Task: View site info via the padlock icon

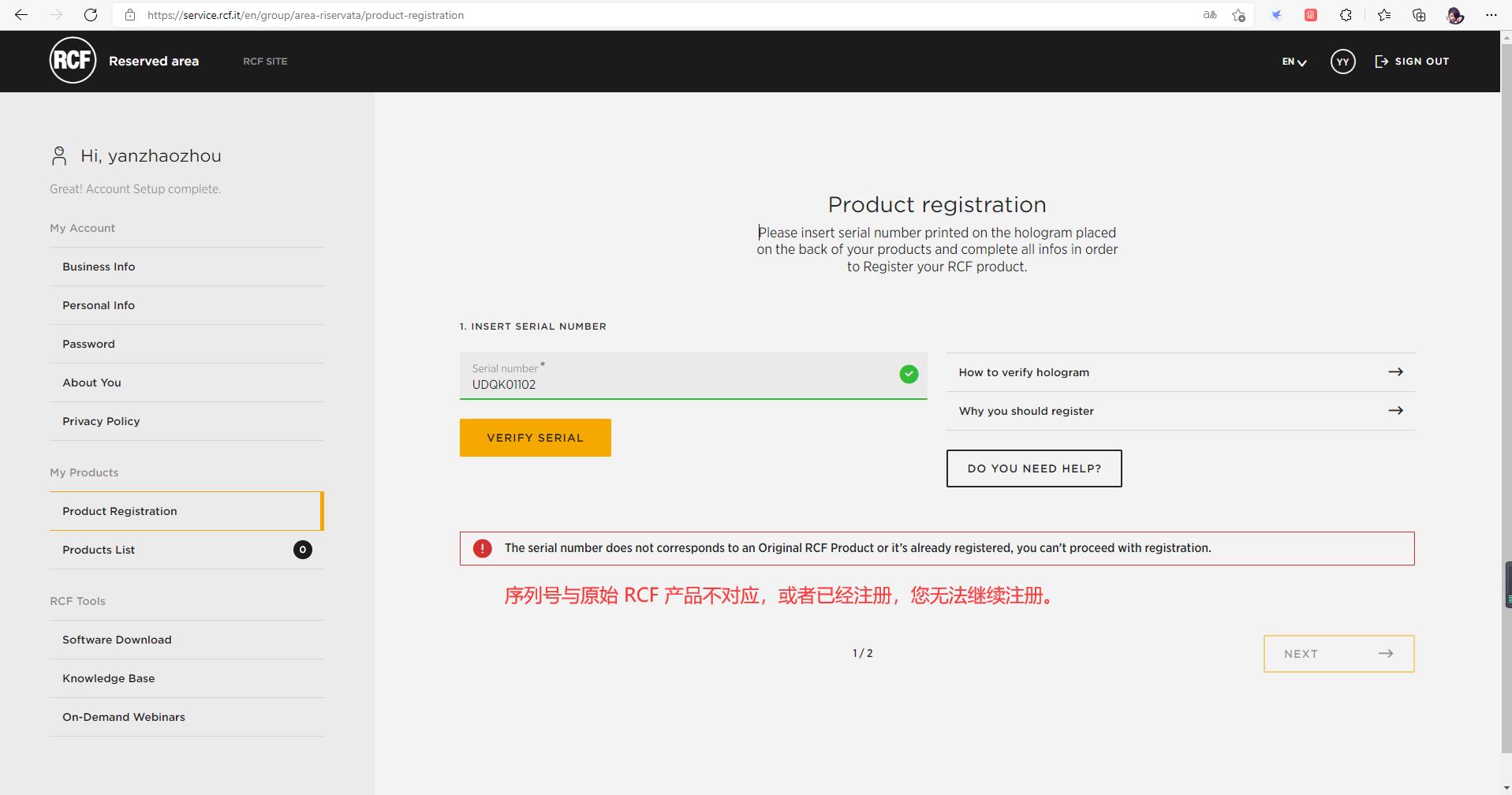Action: pos(130,15)
